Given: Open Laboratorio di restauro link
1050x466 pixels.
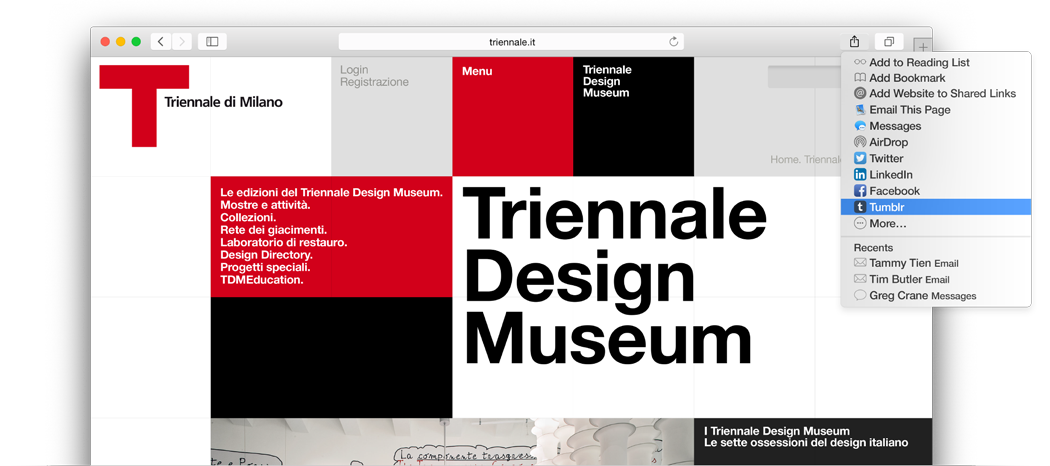Looking at the screenshot, I should [x=283, y=242].
